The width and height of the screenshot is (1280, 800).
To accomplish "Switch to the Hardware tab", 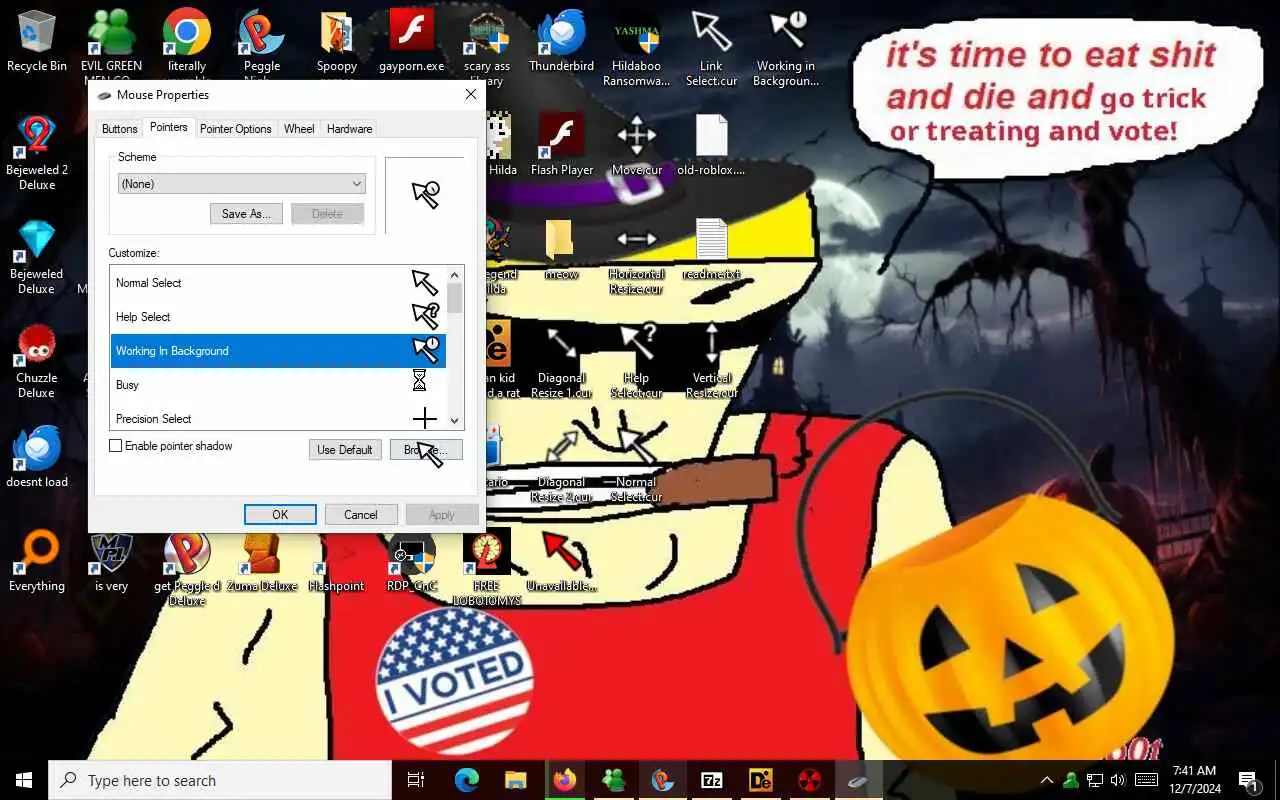I will (x=349, y=129).
